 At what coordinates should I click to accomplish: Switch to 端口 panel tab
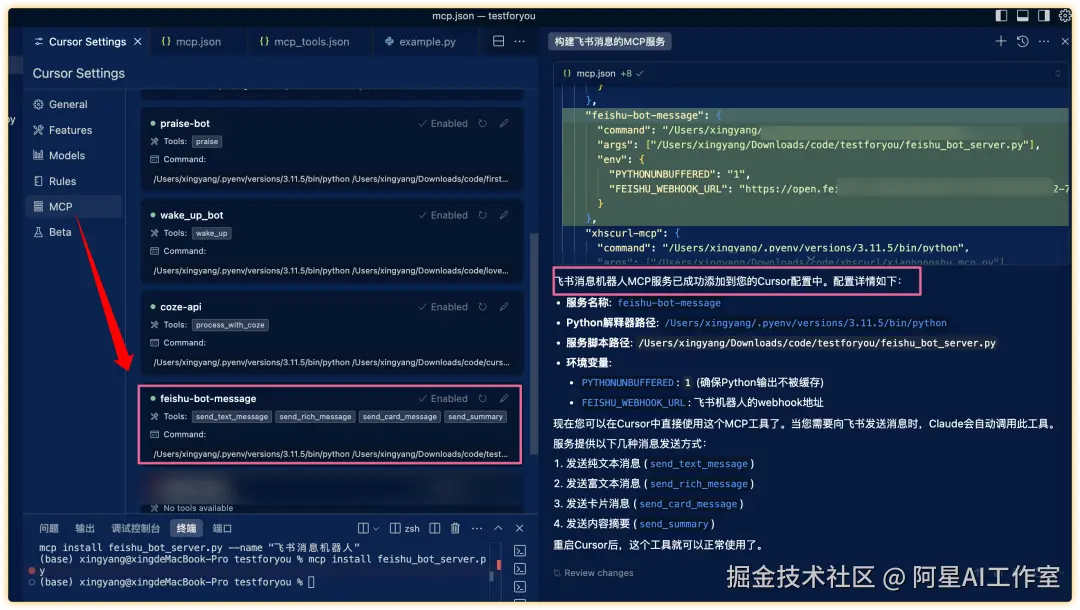coord(222,528)
